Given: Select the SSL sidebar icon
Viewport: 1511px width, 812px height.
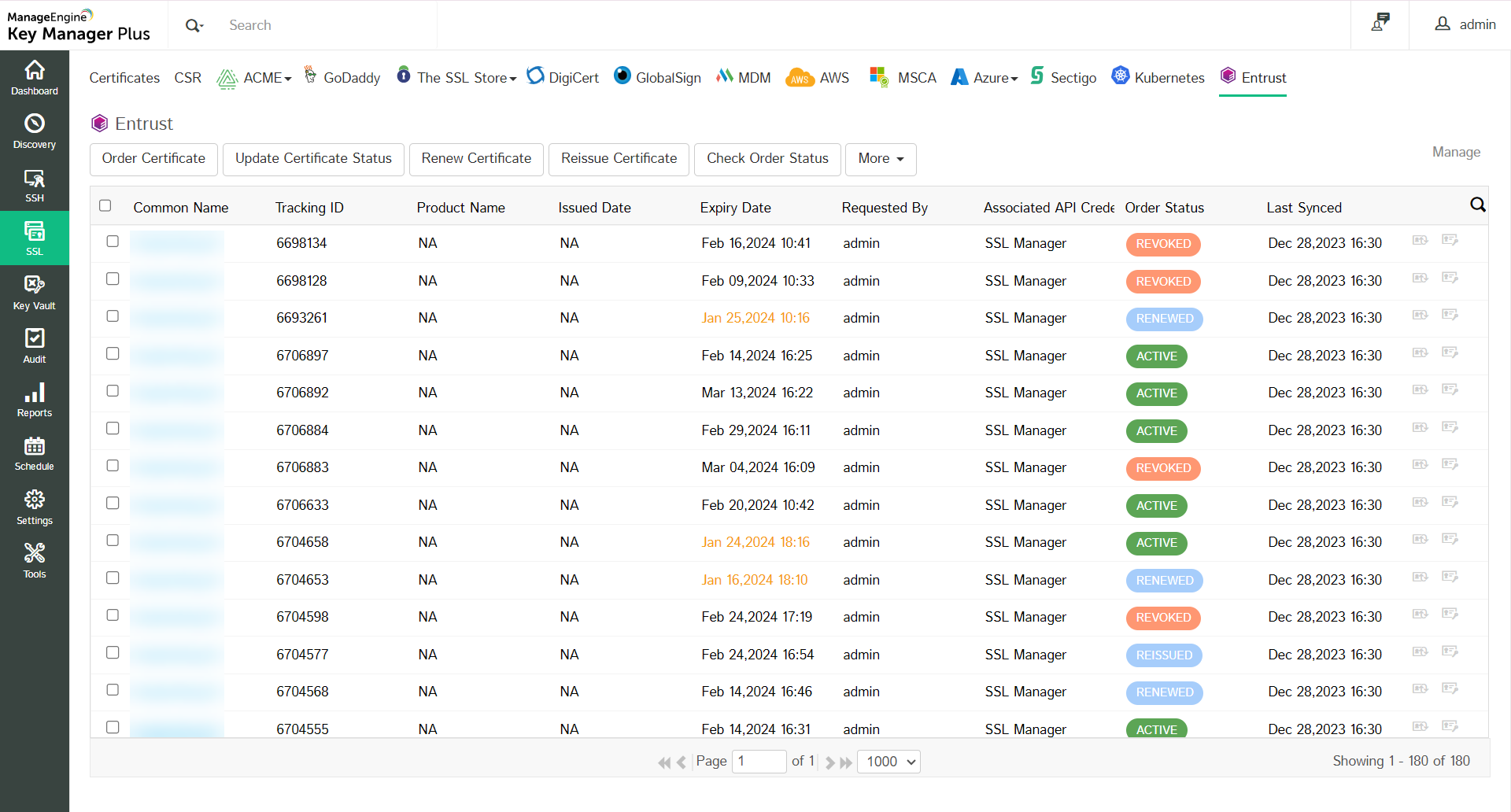Looking at the screenshot, I should coord(35,238).
